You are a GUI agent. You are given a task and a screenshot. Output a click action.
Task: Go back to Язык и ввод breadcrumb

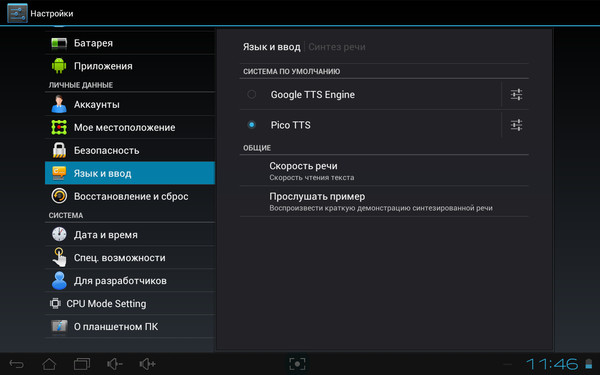[271, 47]
